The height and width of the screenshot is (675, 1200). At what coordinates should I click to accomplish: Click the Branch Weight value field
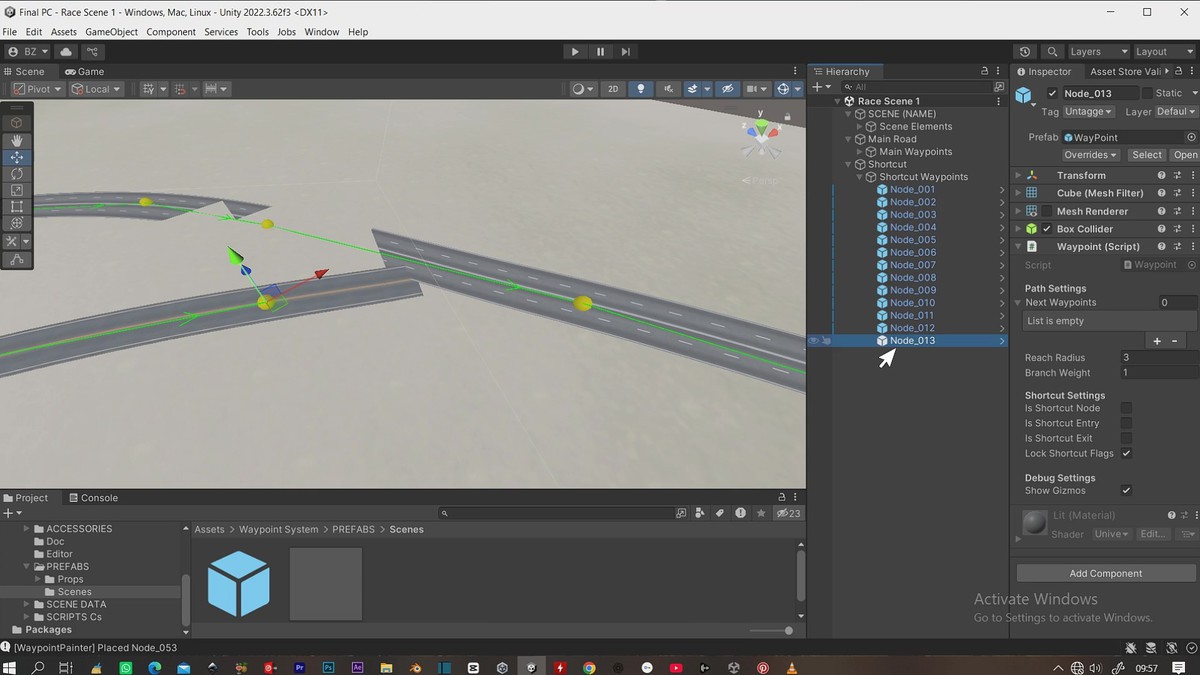coord(1158,373)
